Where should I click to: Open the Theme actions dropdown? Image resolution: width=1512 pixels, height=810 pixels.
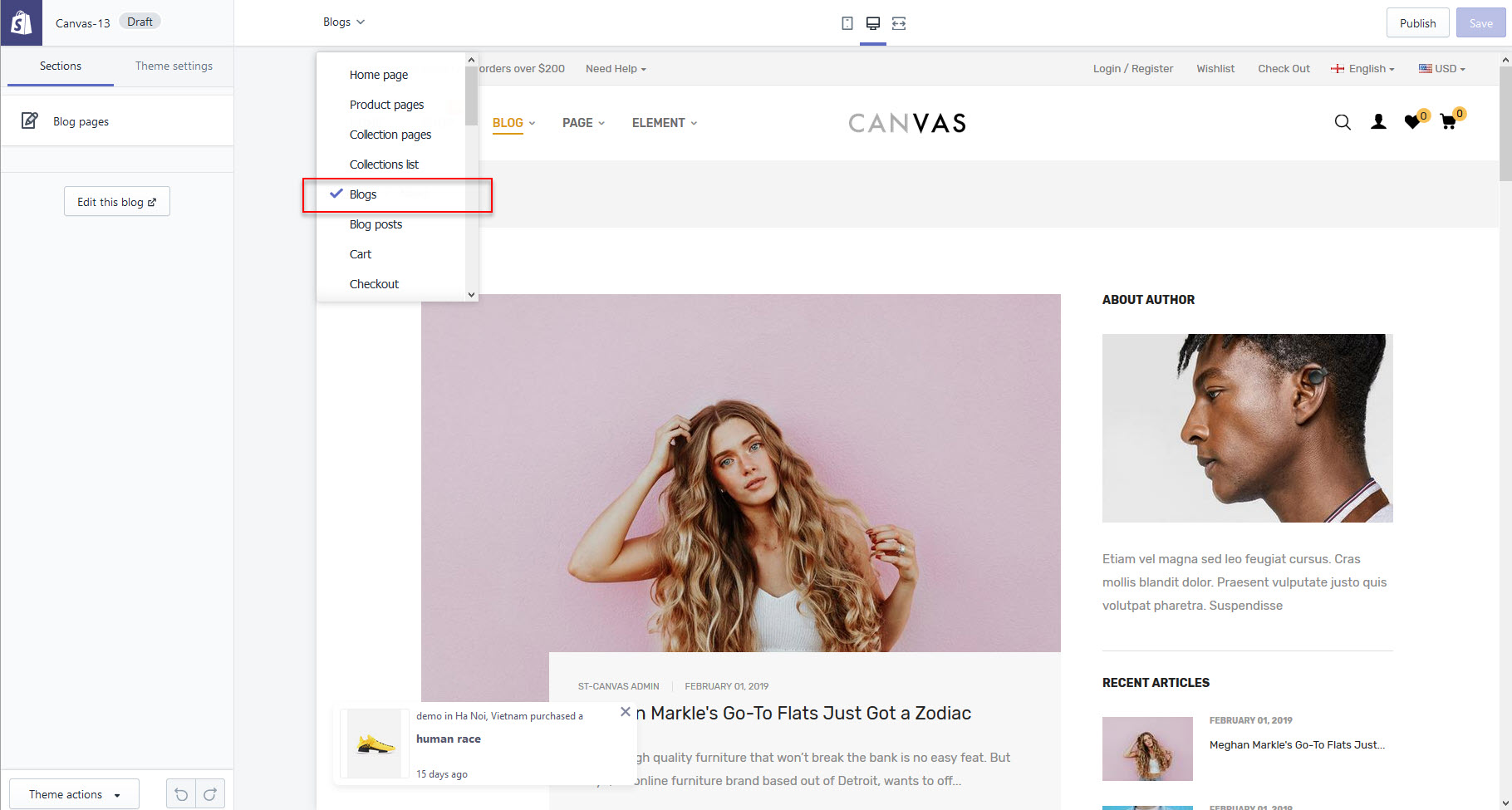[75, 795]
